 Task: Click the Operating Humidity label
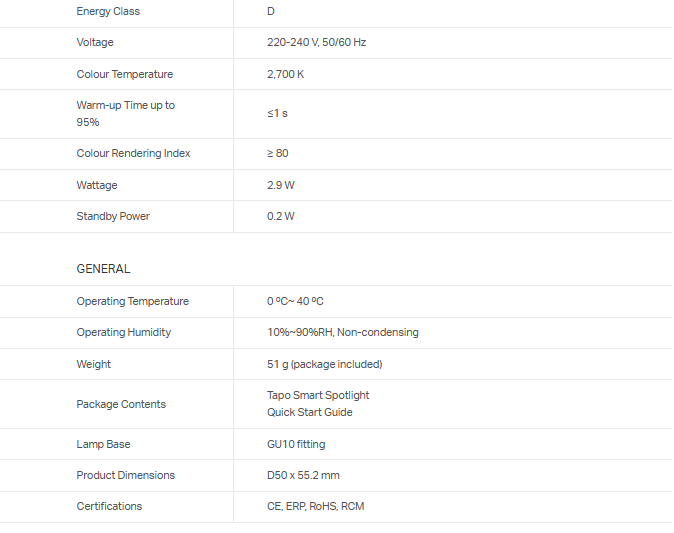tap(123, 333)
